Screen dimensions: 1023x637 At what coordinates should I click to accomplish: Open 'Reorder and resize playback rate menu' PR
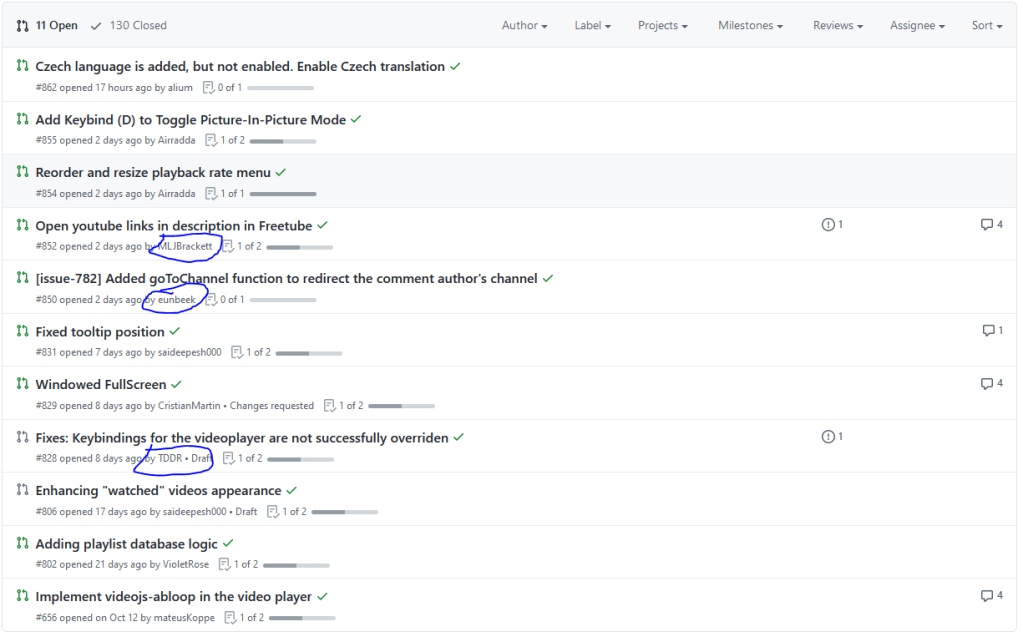click(153, 172)
